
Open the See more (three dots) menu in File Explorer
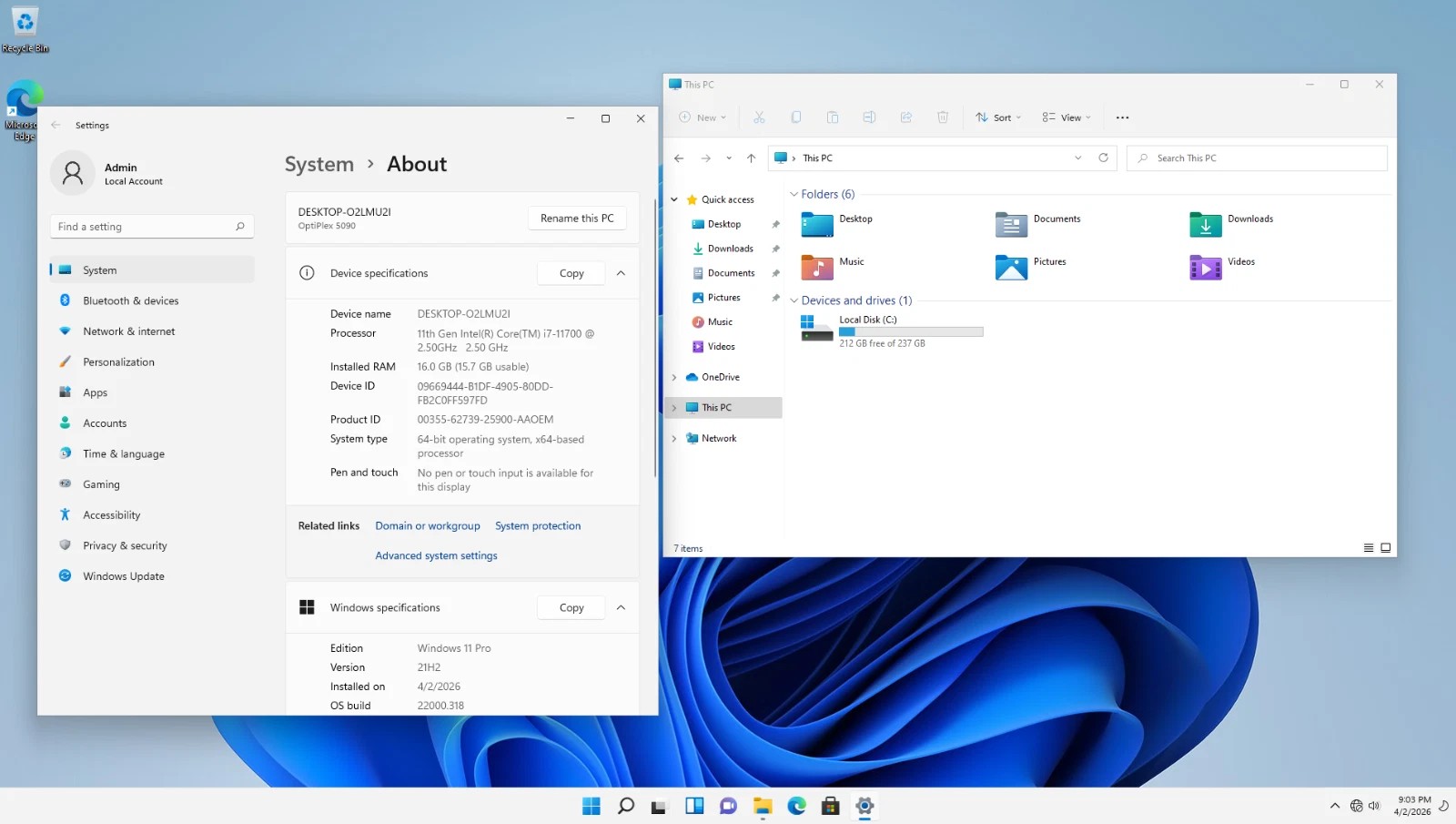(x=1122, y=117)
